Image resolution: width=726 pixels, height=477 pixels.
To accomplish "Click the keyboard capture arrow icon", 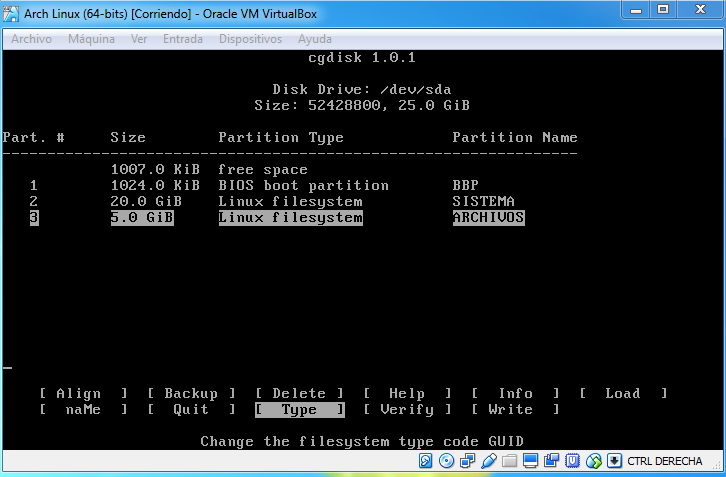I will pos(614,461).
